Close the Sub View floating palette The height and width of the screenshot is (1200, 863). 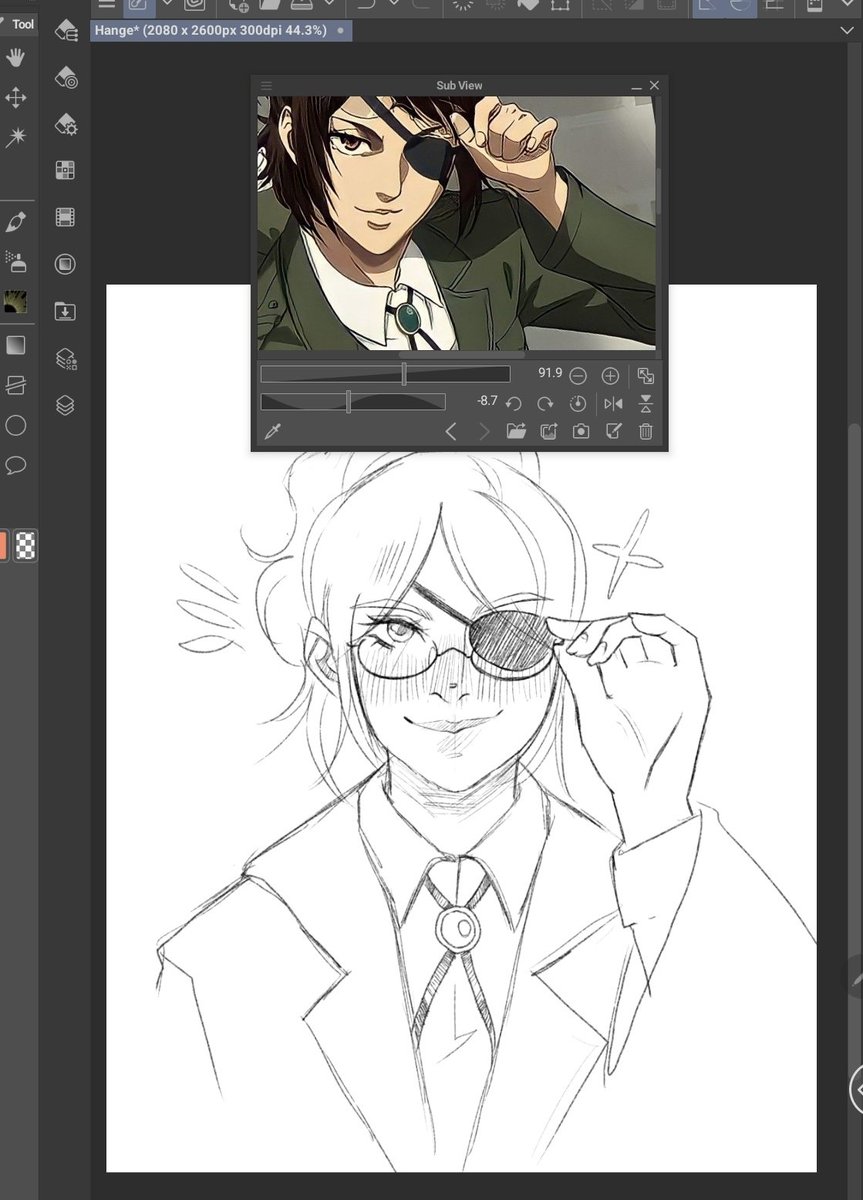pyautogui.click(x=655, y=86)
